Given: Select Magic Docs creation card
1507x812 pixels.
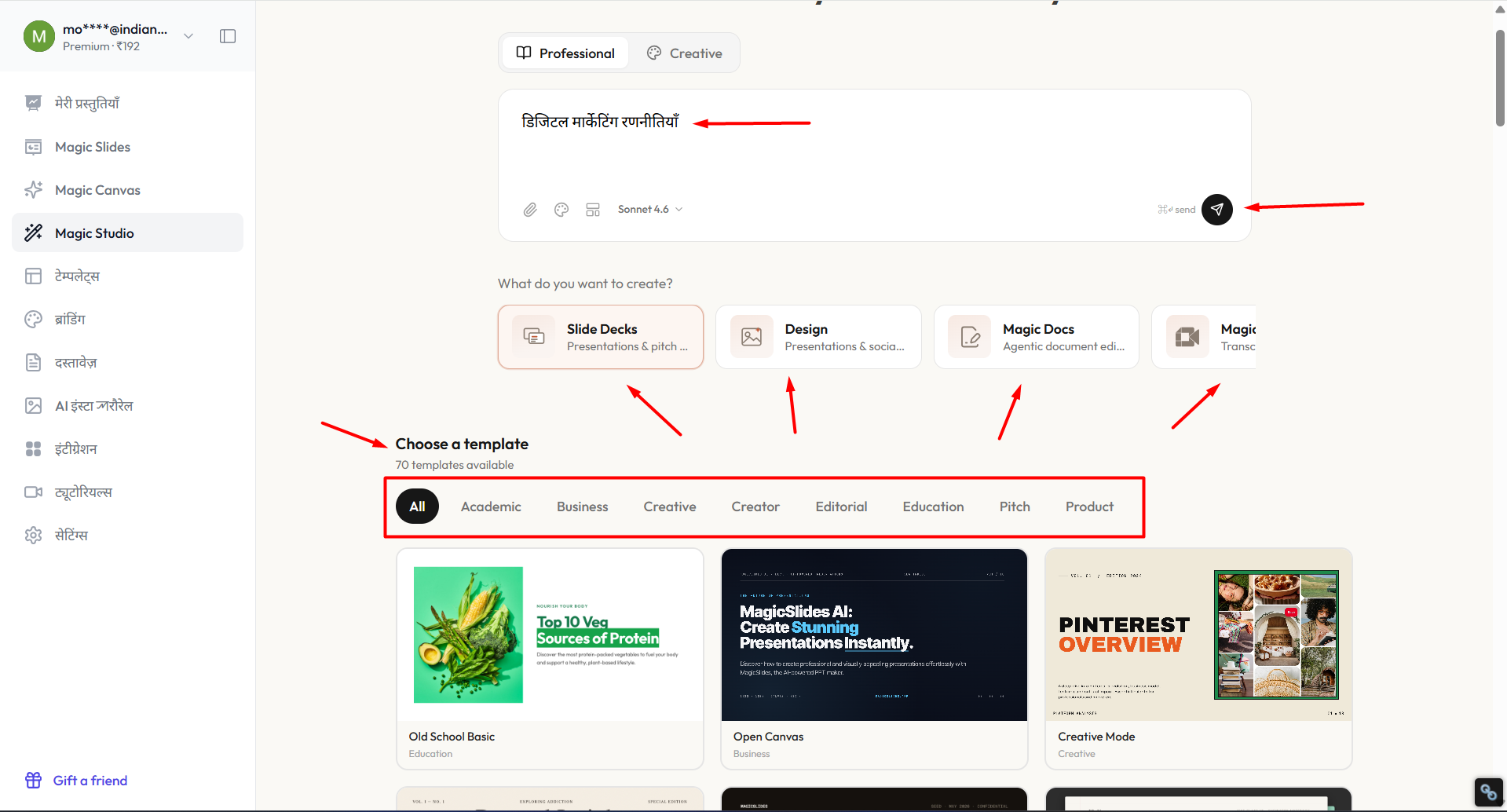Looking at the screenshot, I should [1037, 337].
